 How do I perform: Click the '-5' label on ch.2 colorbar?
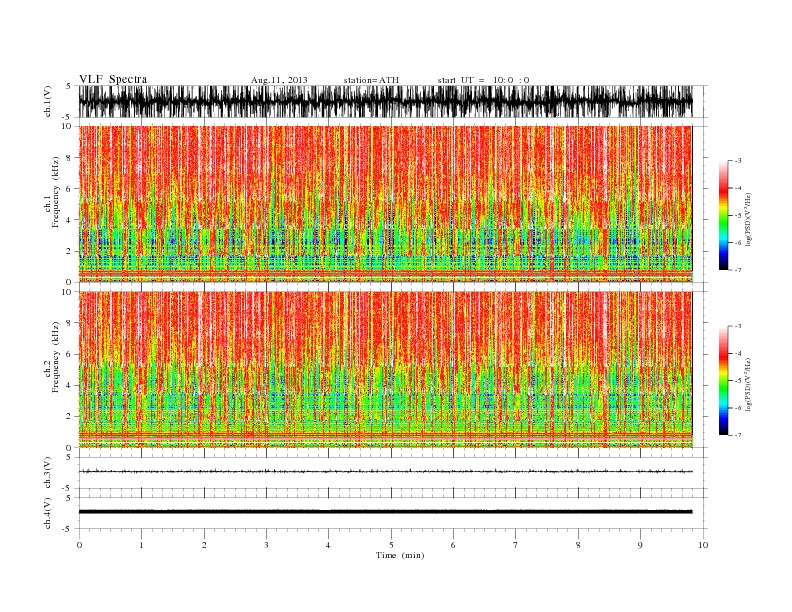(x=737, y=381)
